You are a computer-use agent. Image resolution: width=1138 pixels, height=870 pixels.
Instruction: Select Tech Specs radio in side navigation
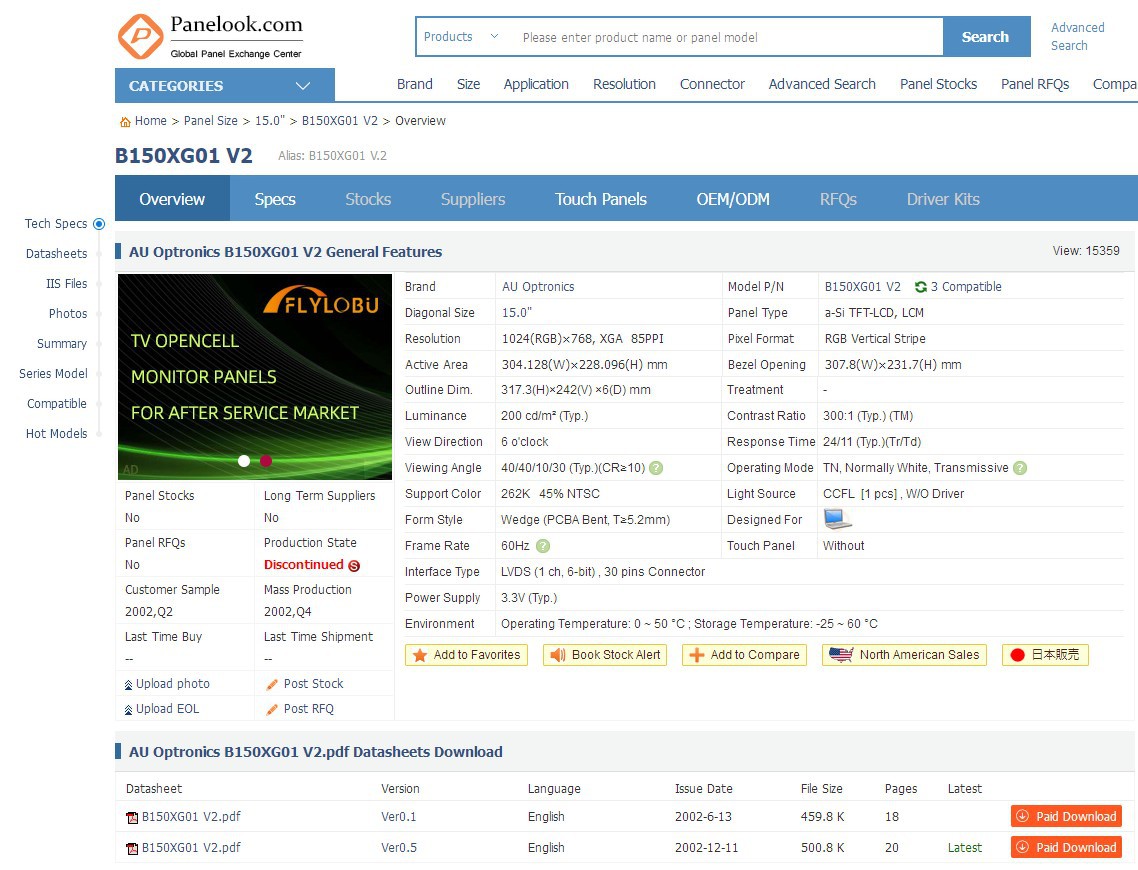[x=99, y=224]
